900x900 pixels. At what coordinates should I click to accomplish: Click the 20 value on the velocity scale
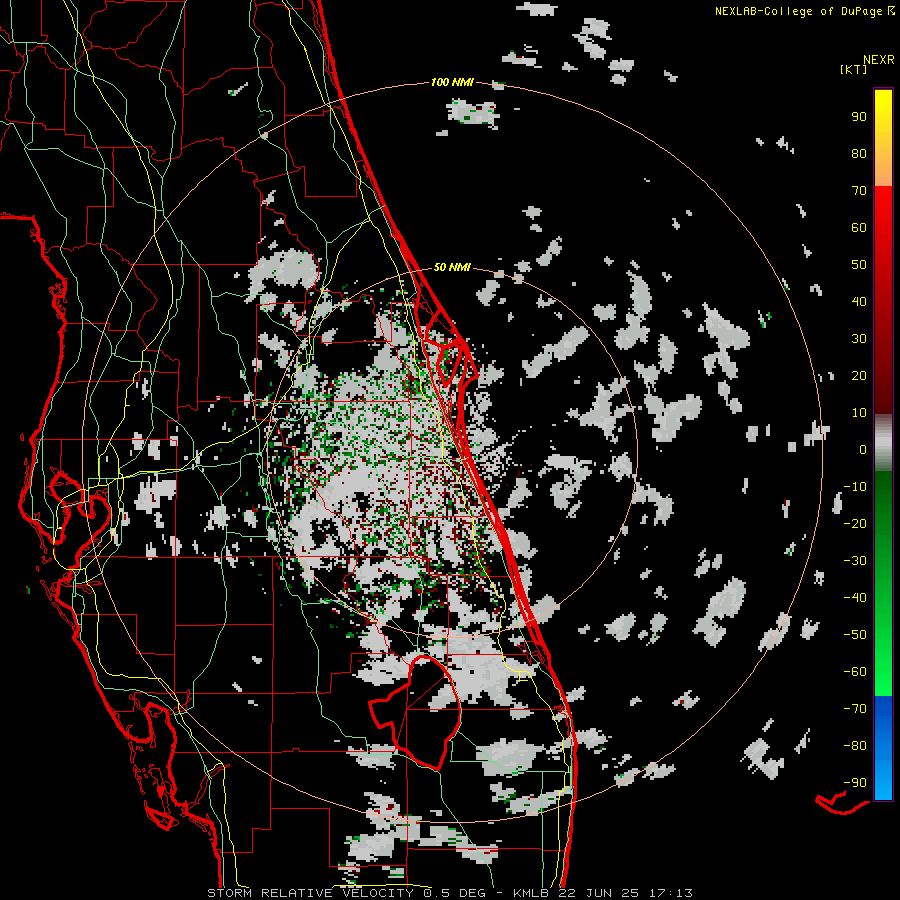[859, 376]
